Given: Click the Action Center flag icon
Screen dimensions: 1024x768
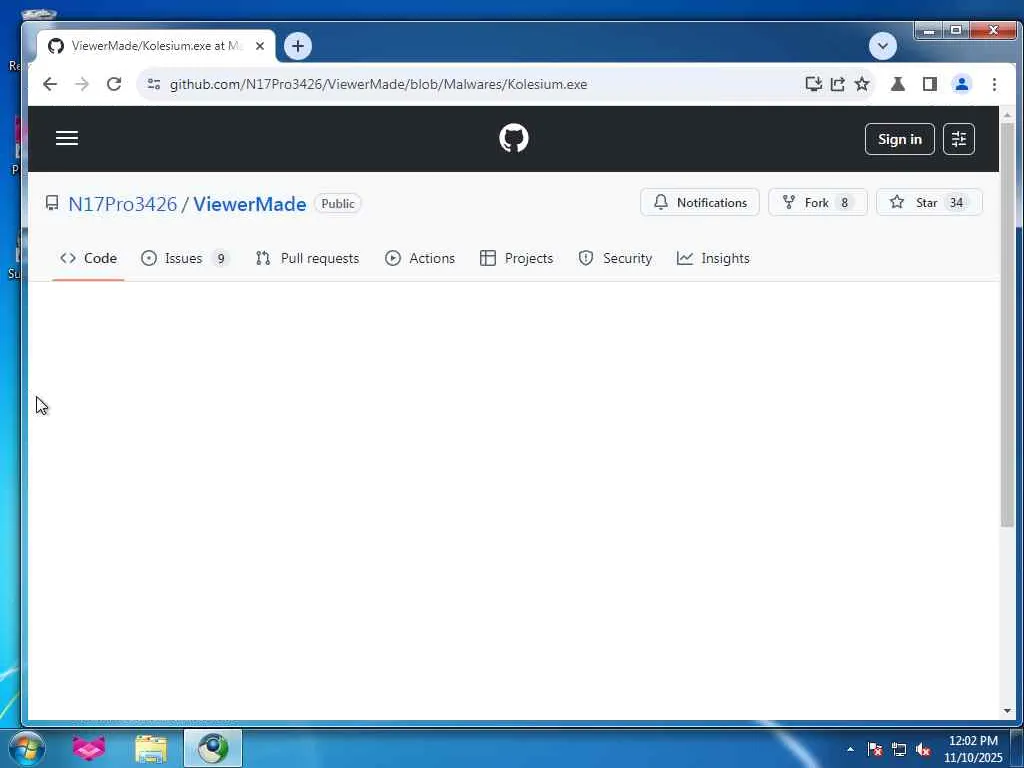Looking at the screenshot, I should (875, 749).
